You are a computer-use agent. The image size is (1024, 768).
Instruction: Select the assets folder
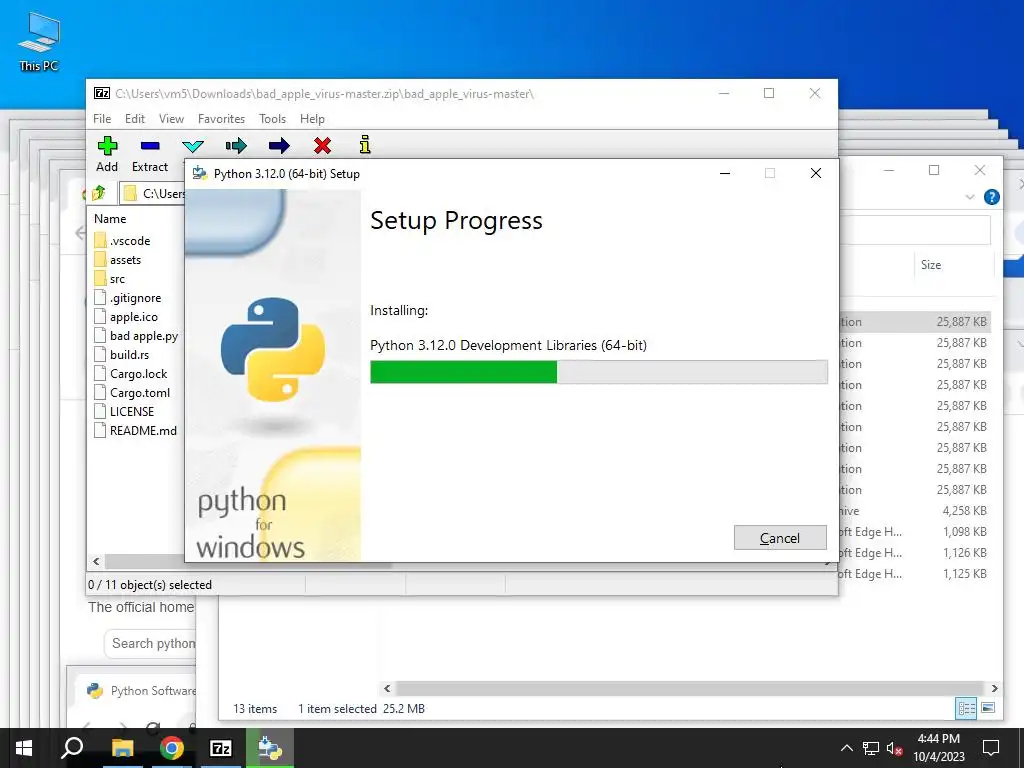[x=118, y=260]
